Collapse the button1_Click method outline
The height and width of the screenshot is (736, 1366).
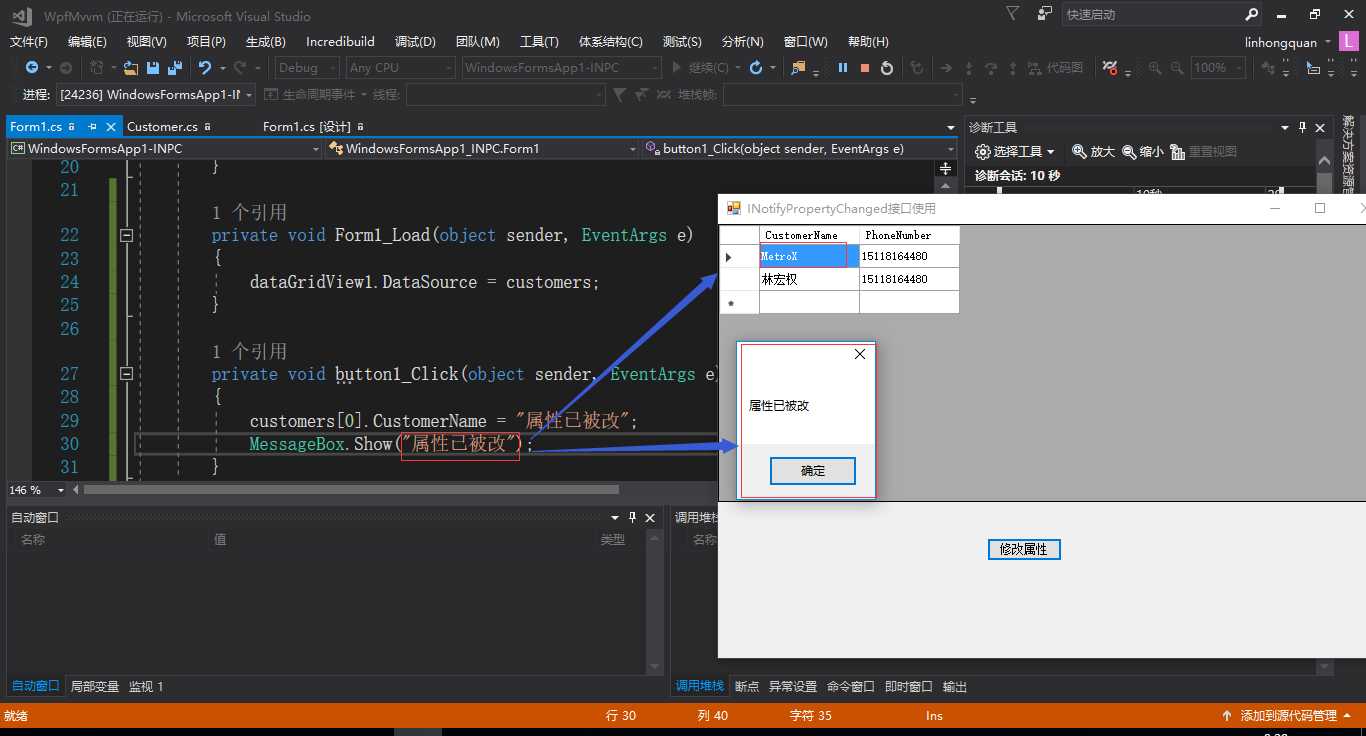(126, 374)
